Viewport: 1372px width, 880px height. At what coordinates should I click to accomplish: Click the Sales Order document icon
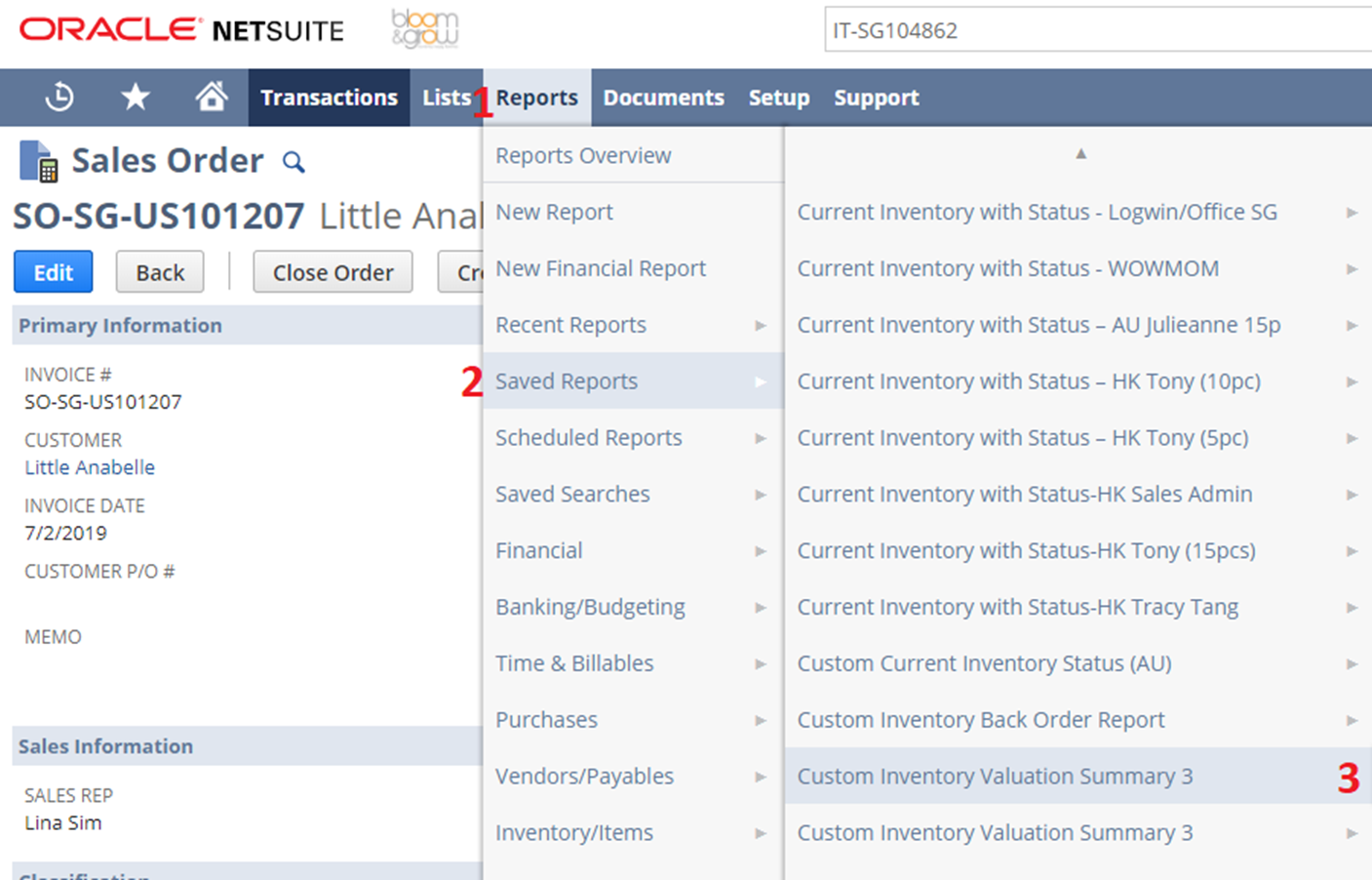click(38, 161)
